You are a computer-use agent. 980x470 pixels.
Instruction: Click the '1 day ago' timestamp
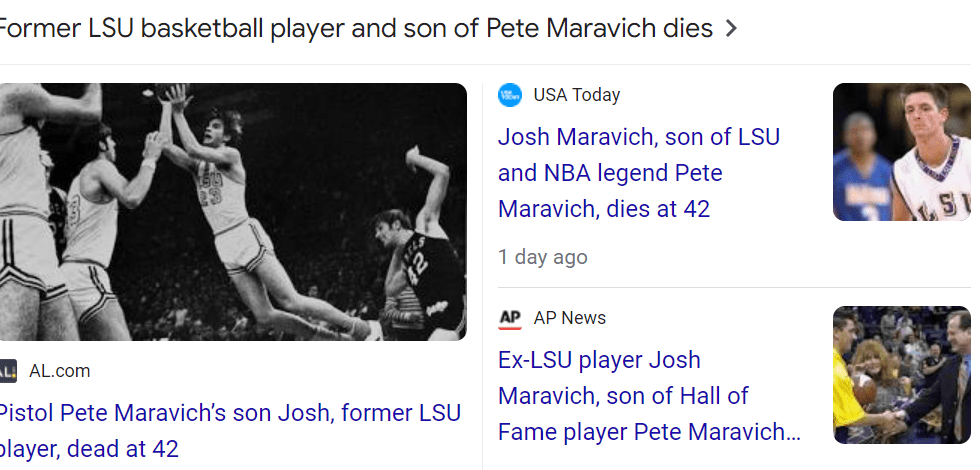[543, 257]
